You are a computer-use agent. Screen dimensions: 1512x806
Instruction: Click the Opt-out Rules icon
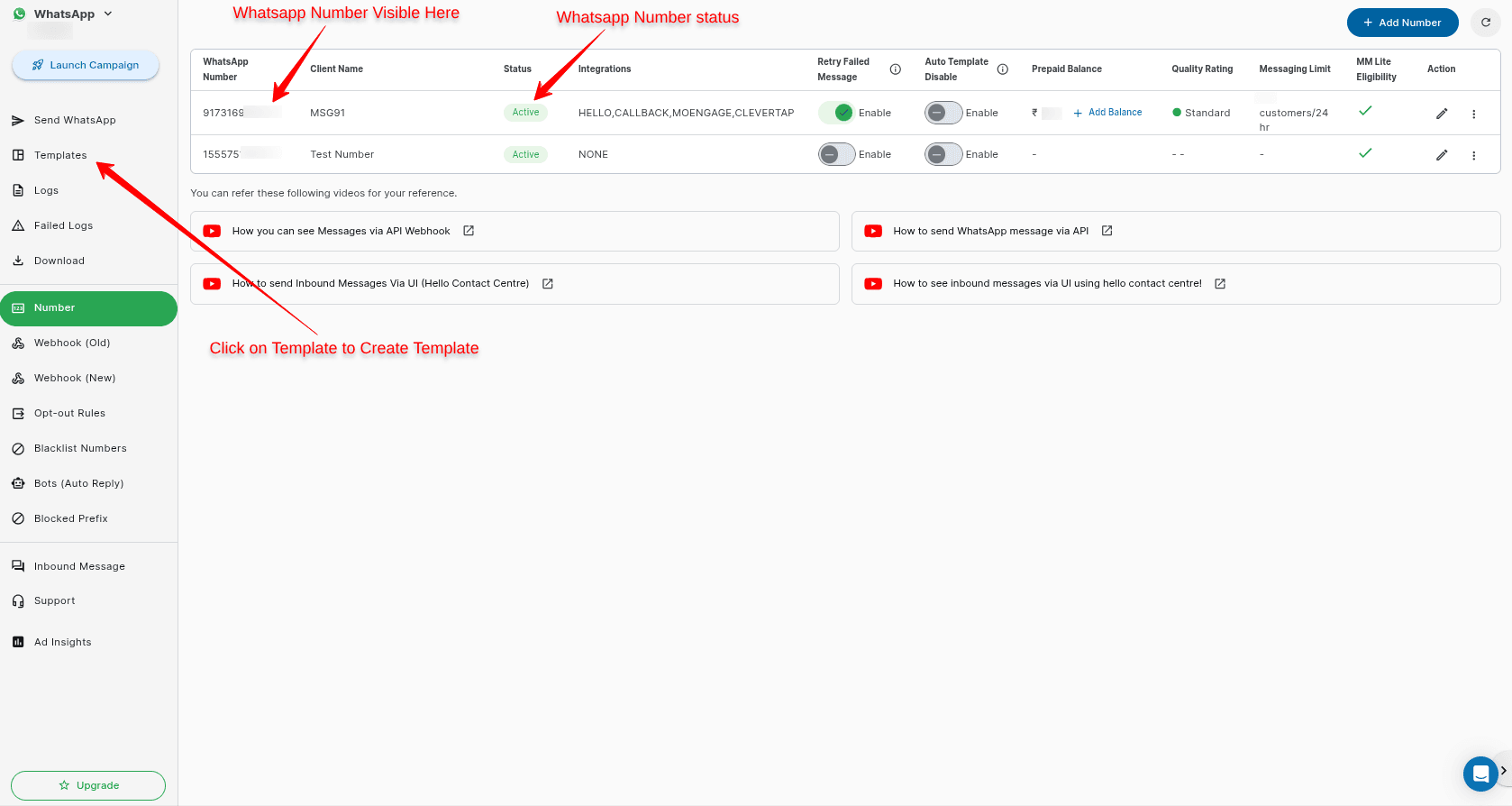click(x=18, y=413)
